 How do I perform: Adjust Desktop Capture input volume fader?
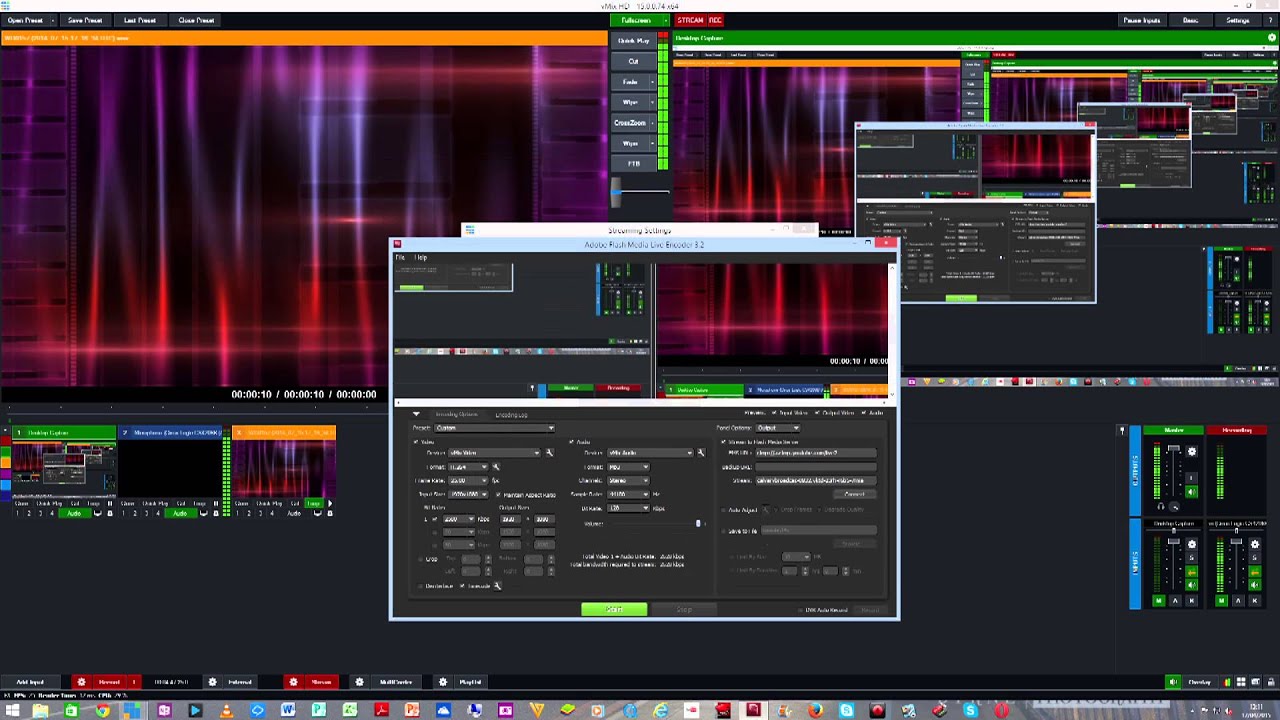pyautogui.click(x=1174, y=541)
